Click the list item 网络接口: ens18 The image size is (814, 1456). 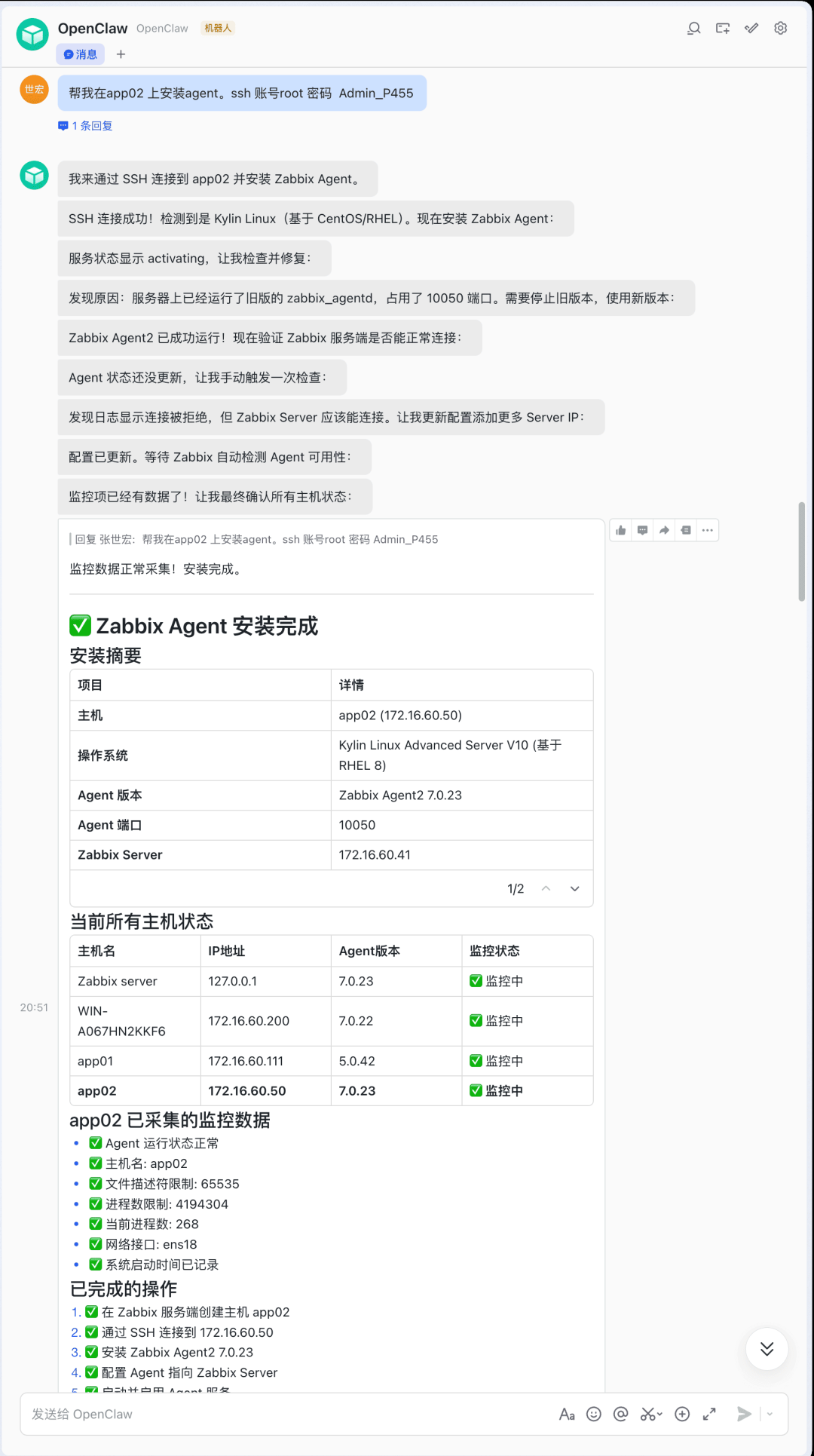coord(143,1244)
